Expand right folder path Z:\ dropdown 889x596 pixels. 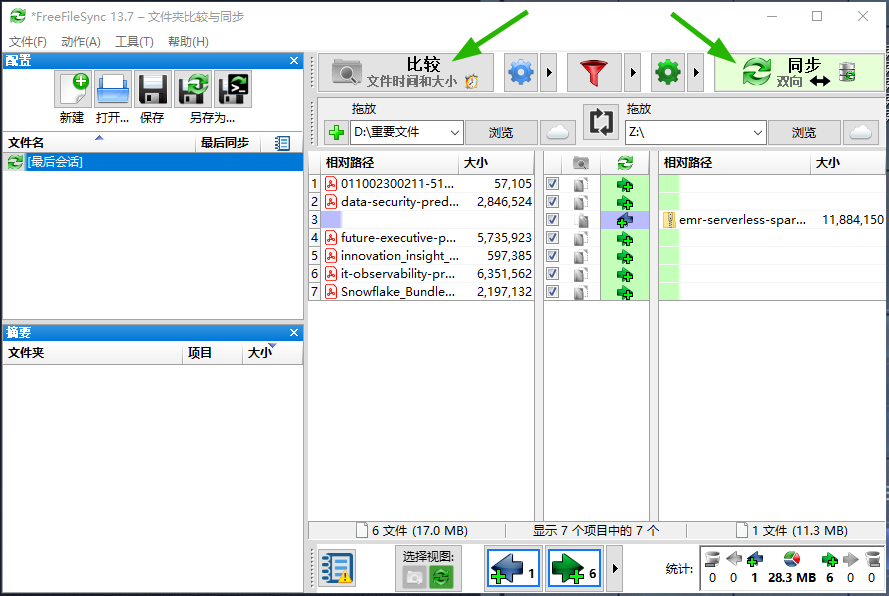click(757, 133)
